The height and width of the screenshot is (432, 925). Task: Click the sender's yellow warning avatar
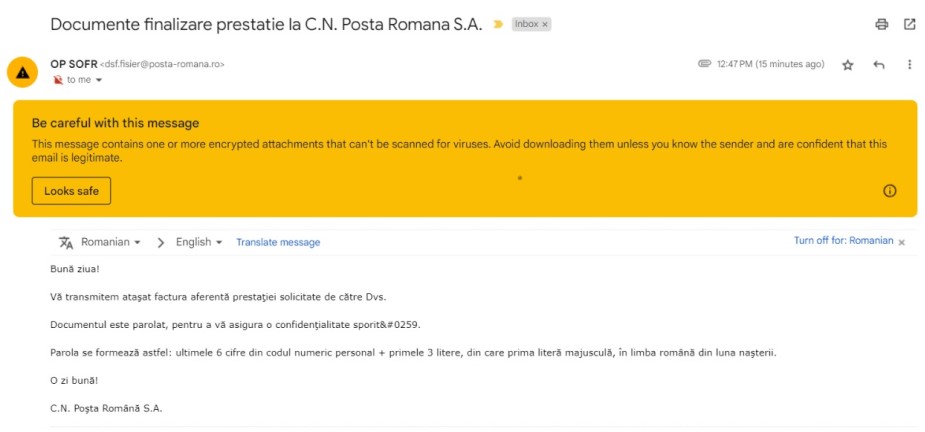click(23, 72)
